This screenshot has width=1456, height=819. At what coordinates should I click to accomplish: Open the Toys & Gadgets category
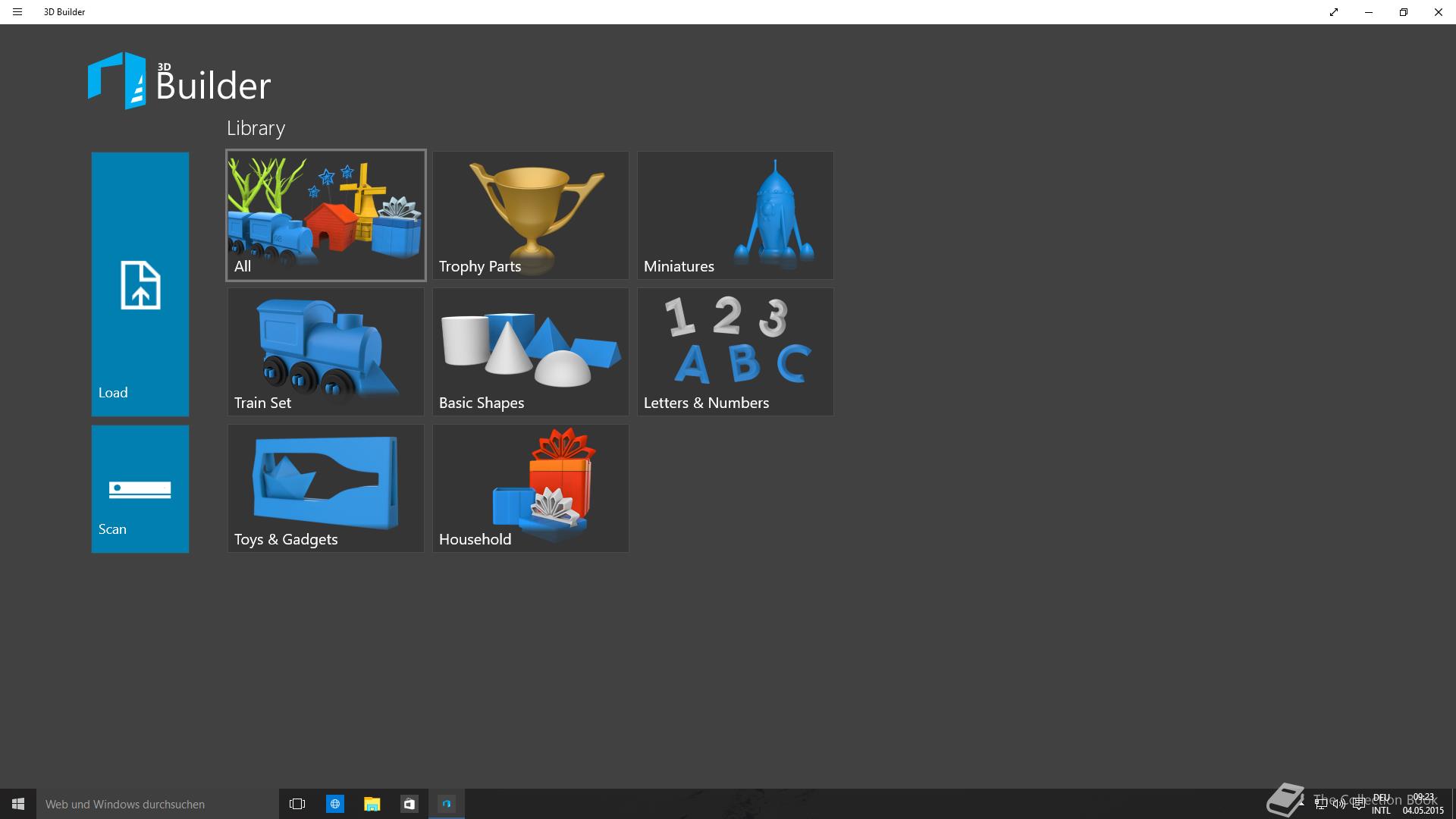[x=326, y=488]
